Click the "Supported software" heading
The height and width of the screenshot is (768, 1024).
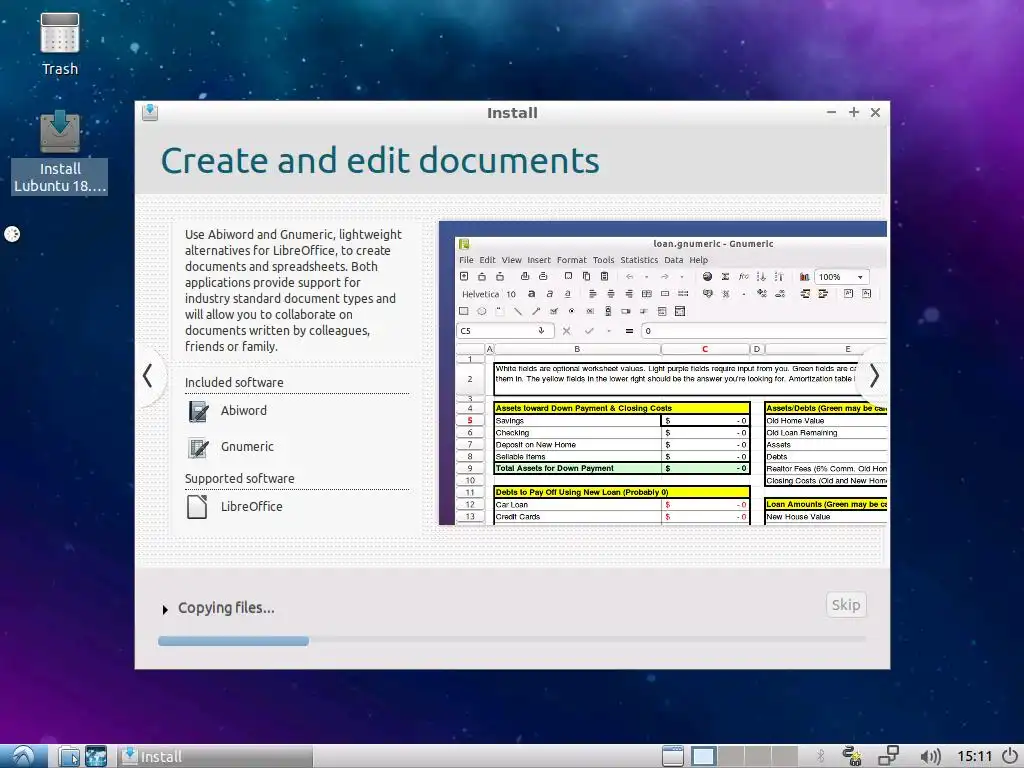[239, 479]
